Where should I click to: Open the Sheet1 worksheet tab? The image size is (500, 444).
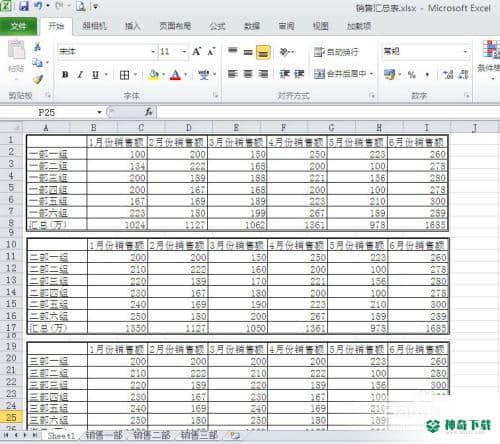(61, 435)
